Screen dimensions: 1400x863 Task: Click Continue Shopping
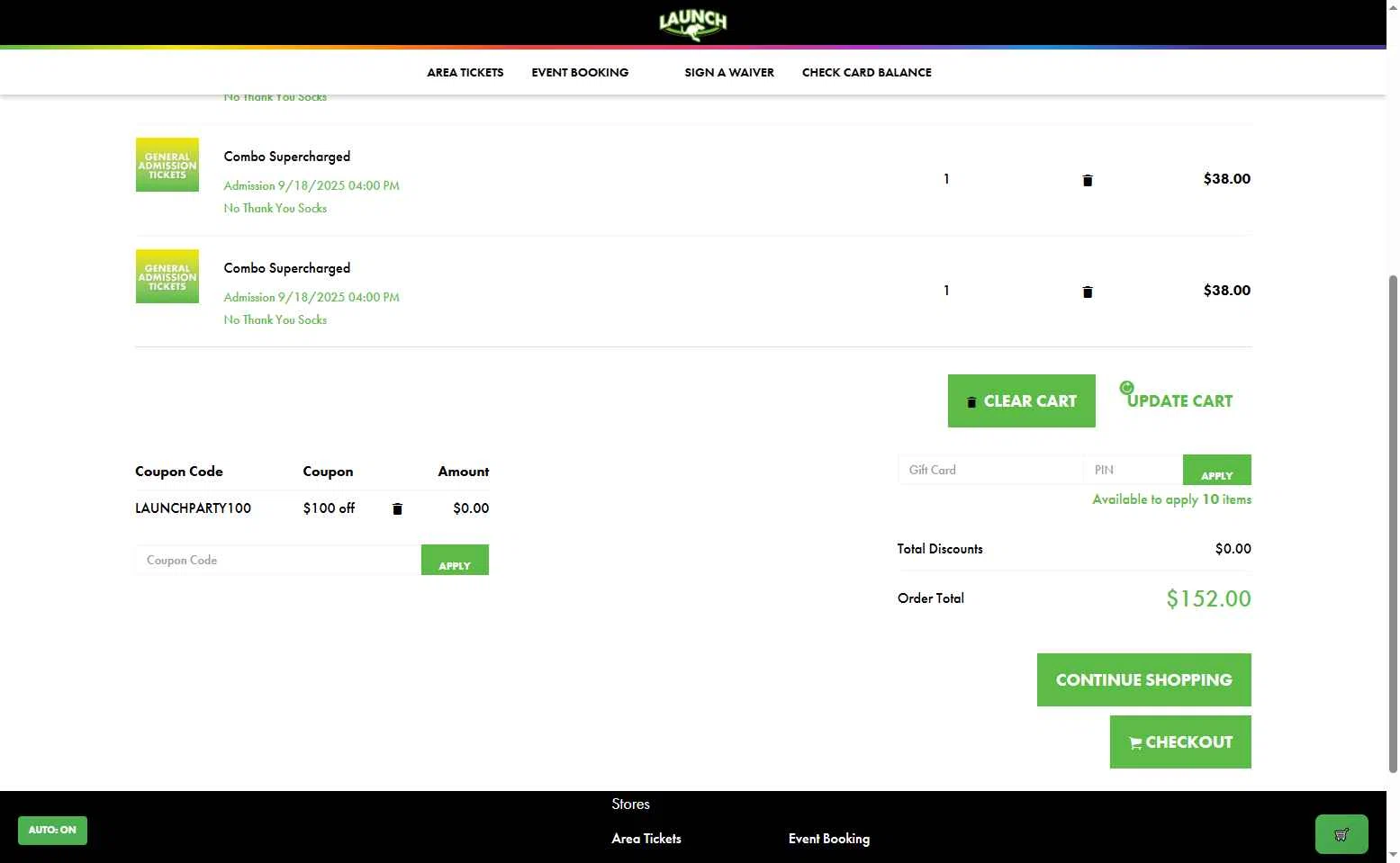coord(1143,679)
